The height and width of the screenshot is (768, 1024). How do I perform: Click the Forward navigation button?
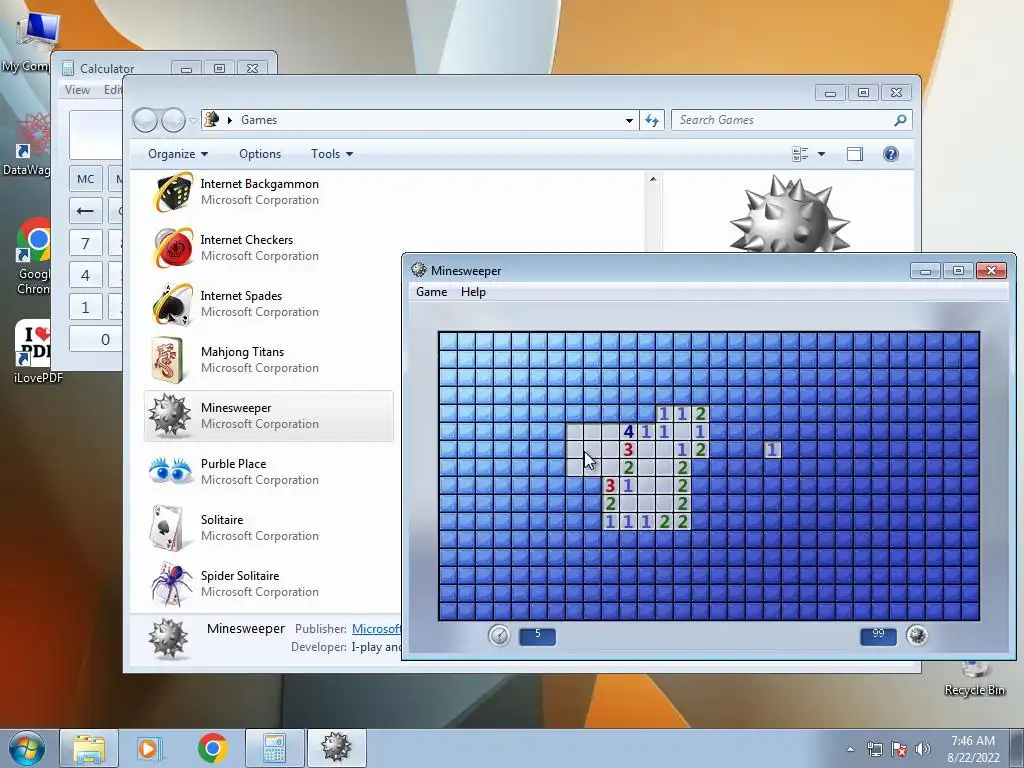coord(173,120)
